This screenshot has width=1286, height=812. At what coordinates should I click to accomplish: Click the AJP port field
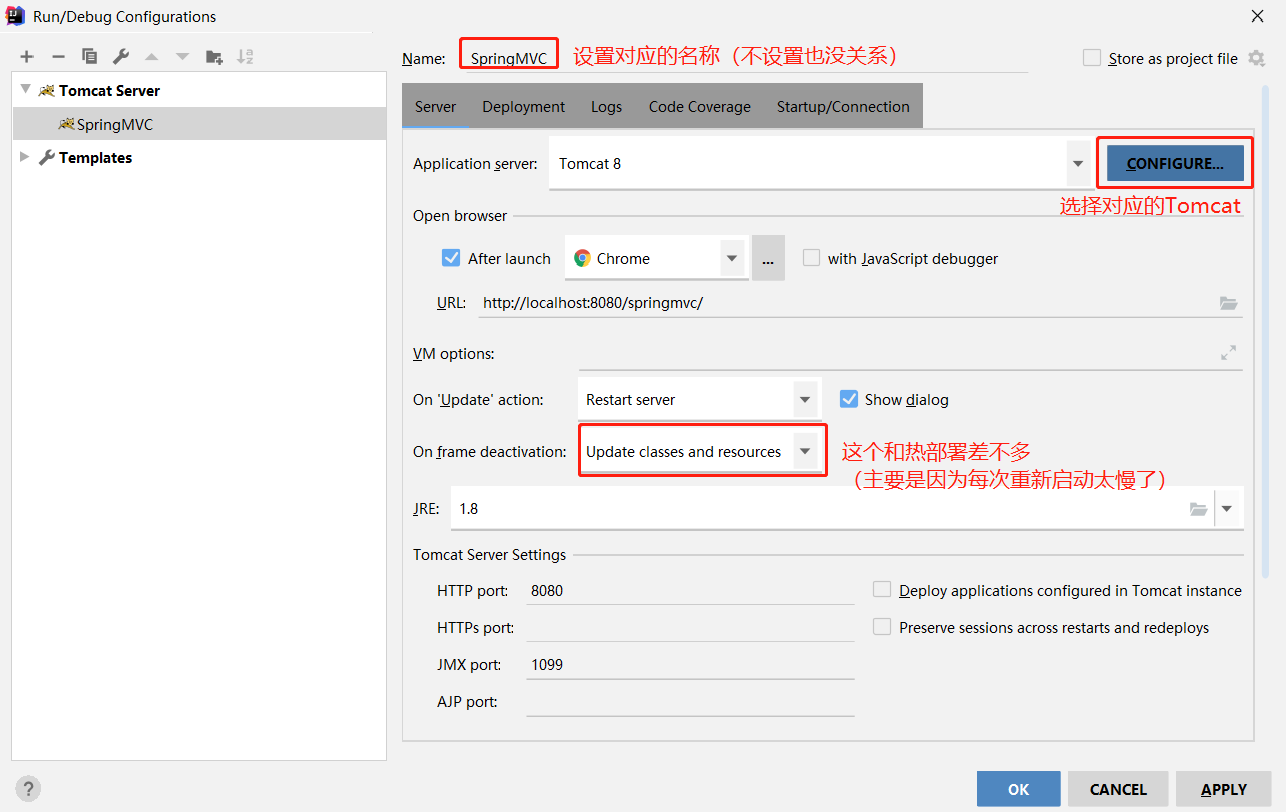(x=690, y=701)
